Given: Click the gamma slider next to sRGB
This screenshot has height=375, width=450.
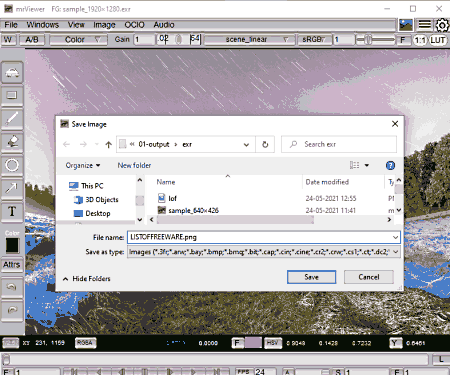Looking at the screenshot, I should pyautogui.click(x=375, y=40).
